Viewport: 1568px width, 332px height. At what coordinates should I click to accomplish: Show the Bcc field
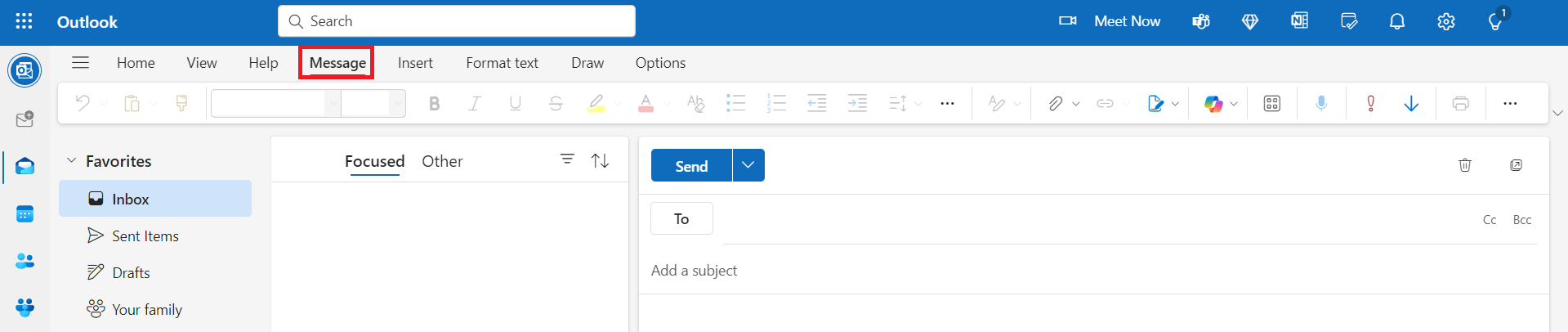[x=1521, y=219]
